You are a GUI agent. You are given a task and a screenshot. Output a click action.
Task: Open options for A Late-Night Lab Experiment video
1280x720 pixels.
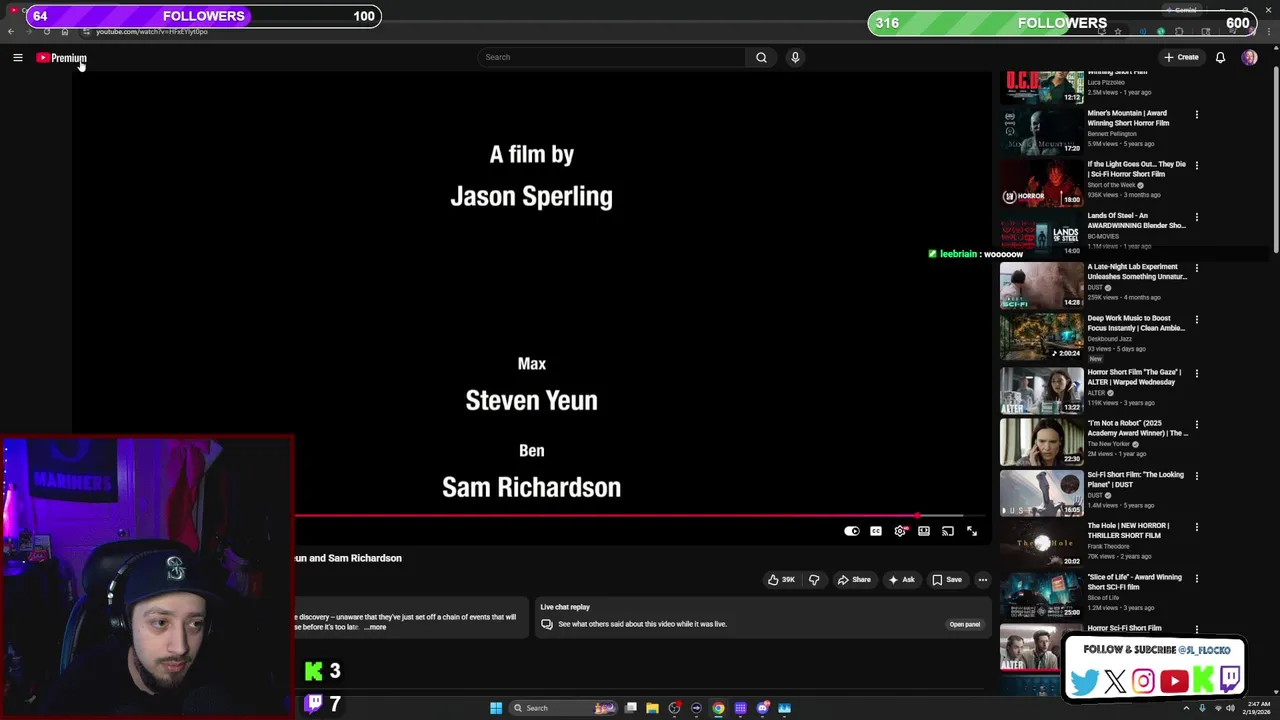pyautogui.click(x=1196, y=268)
